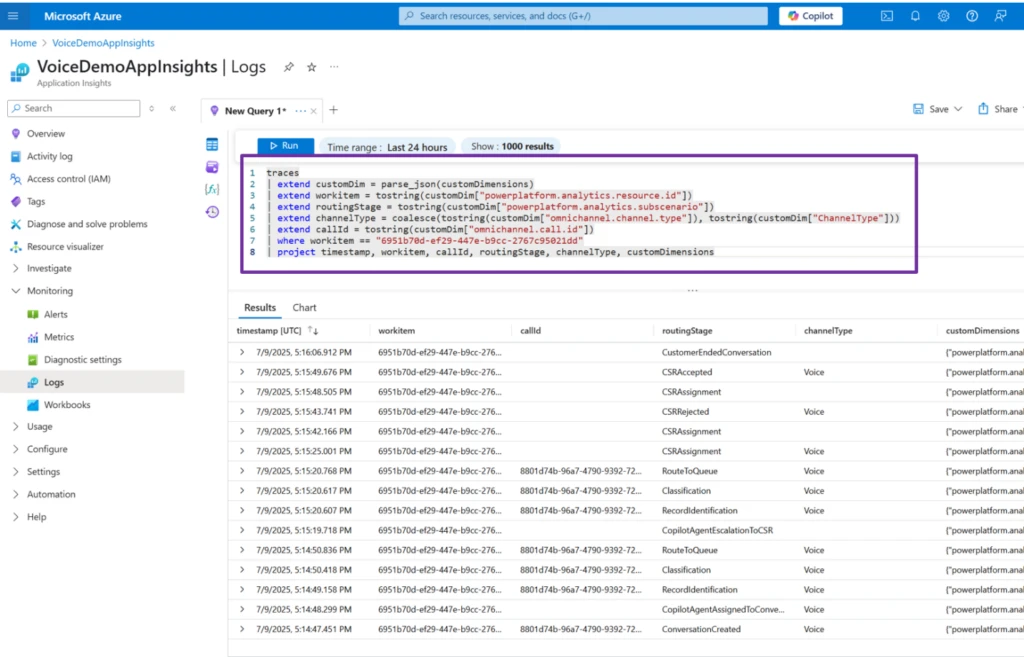Open the Tables pane in the query editor
Image resolution: width=1024 pixels, height=657 pixels.
click(x=210, y=144)
